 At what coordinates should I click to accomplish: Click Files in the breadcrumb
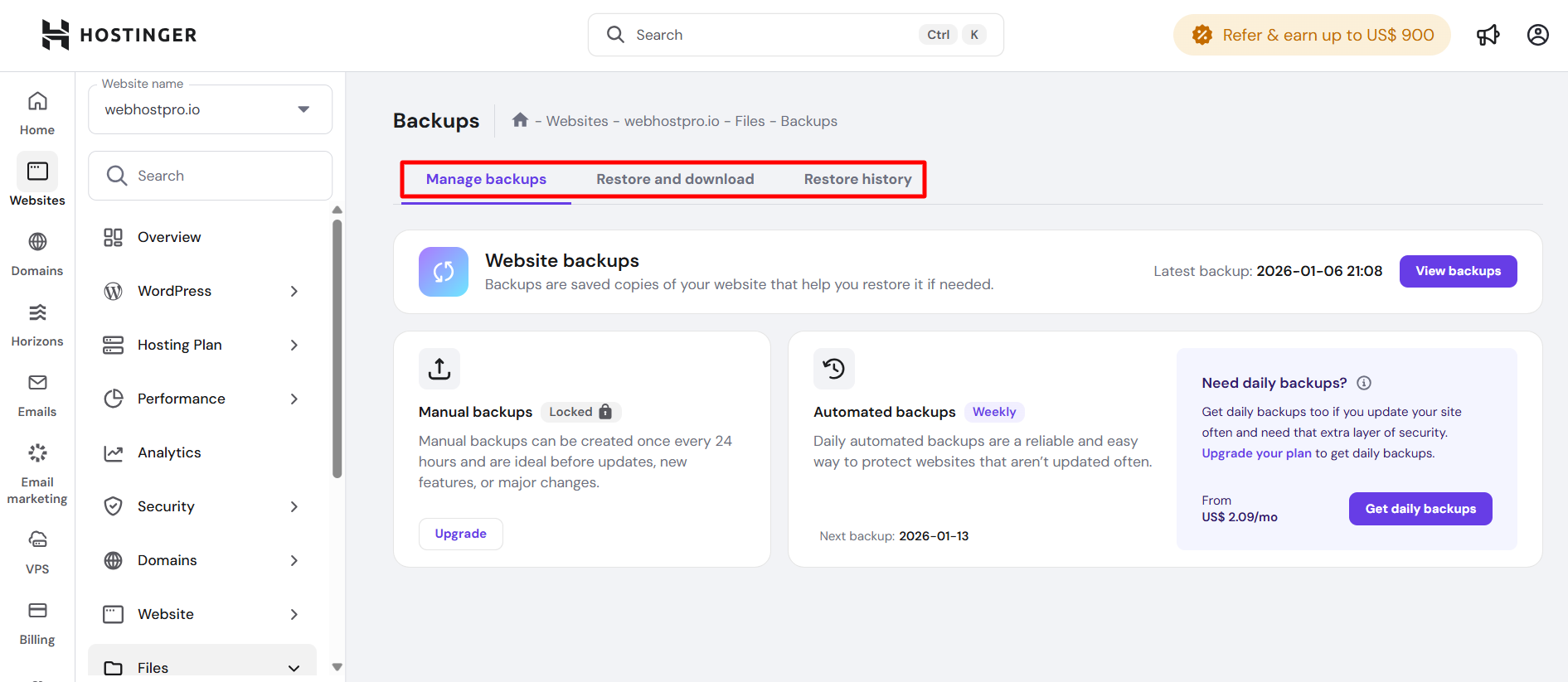pyautogui.click(x=750, y=121)
